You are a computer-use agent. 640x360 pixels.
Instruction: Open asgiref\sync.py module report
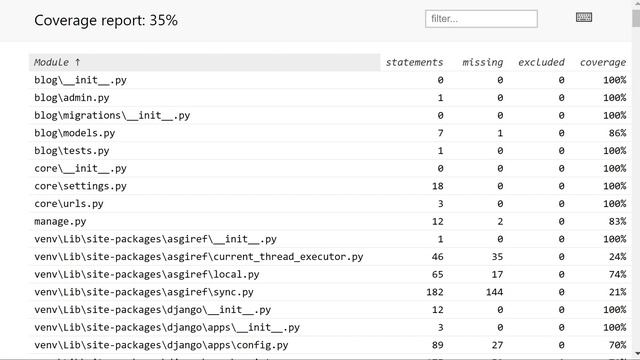click(144, 292)
